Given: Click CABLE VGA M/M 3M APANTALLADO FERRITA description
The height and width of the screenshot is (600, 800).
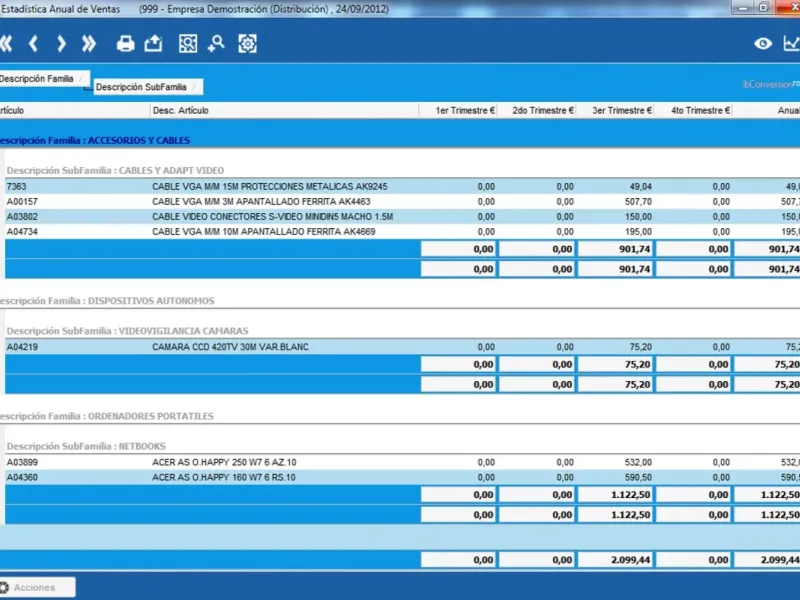Looking at the screenshot, I should [x=261, y=202].
